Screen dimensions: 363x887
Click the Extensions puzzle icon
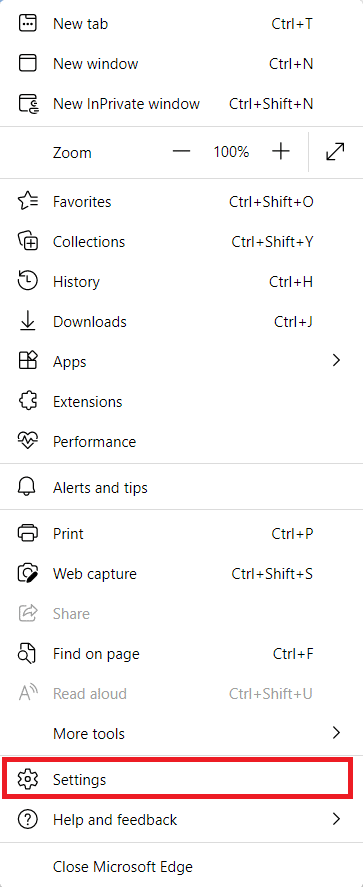point(27,402)
